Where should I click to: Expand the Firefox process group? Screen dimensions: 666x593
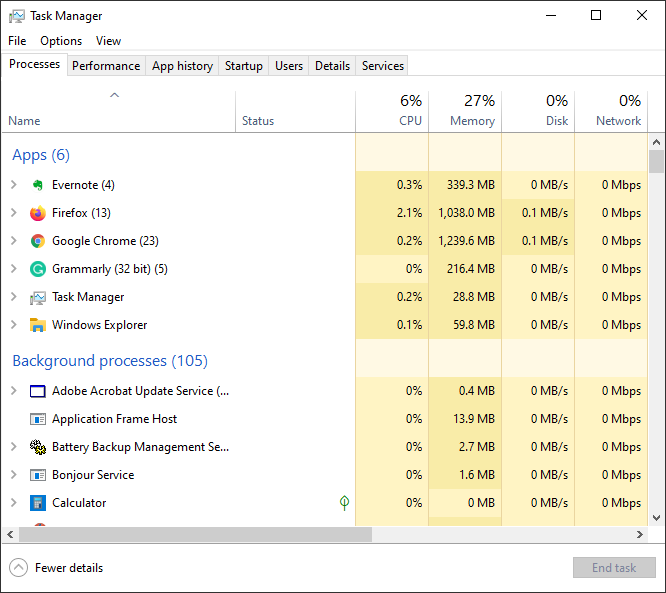[14, 213]
